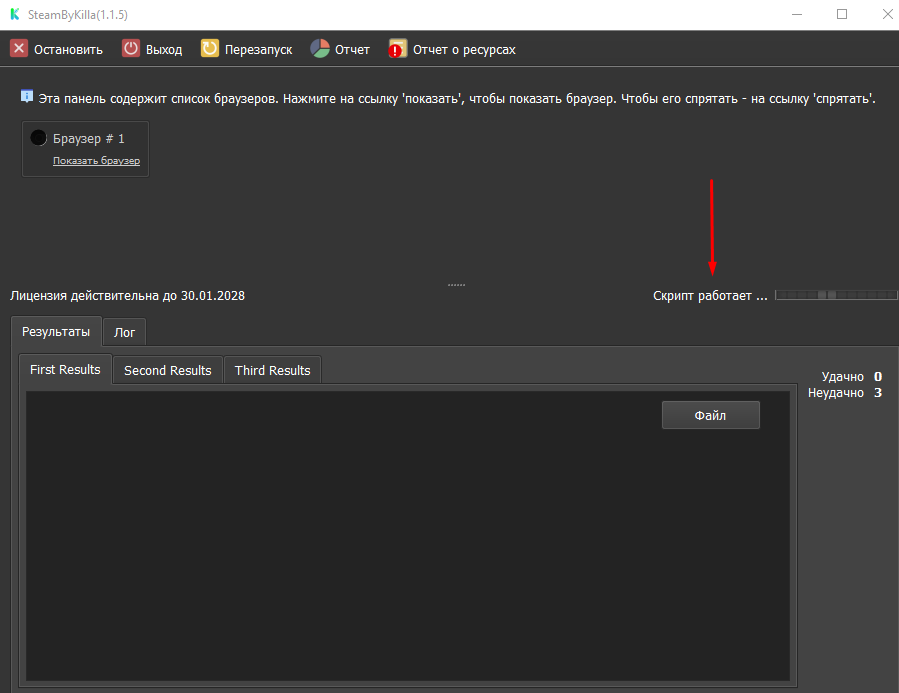Click the dotted splitter handle between panels
899x693 pixels.
(456, 285)
